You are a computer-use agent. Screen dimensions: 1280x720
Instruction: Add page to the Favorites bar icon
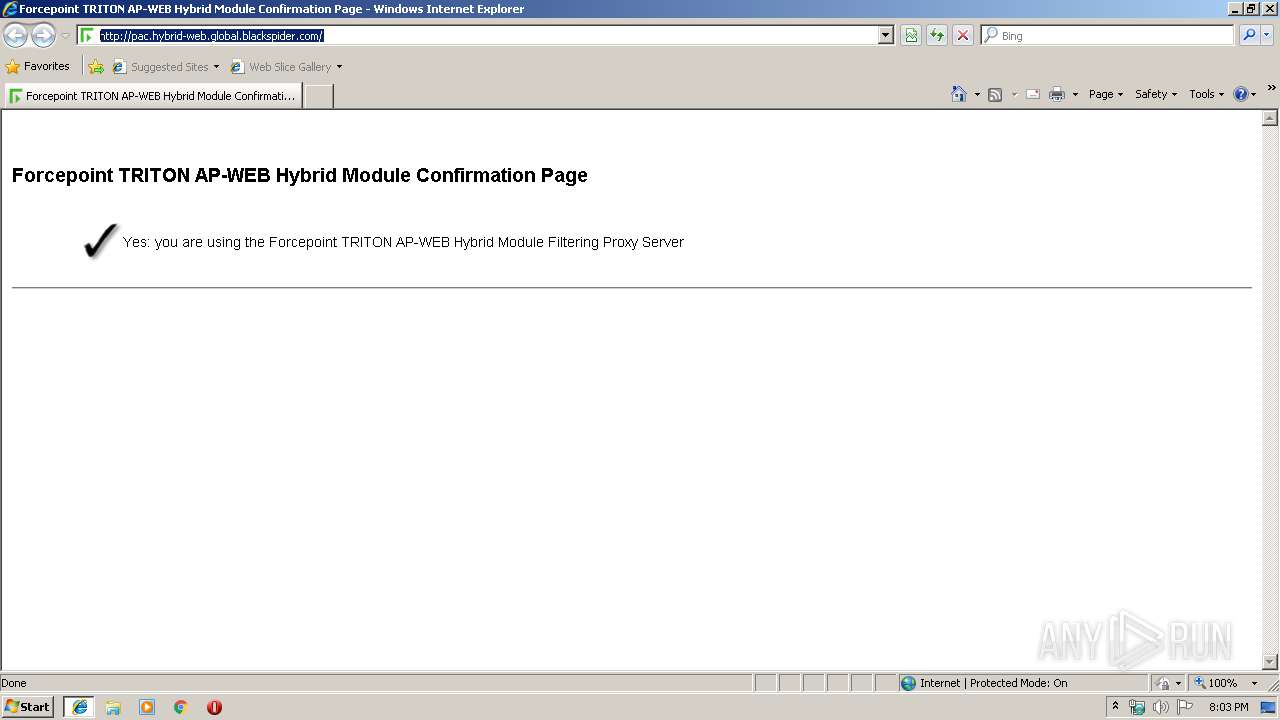[x=96, y=67]
